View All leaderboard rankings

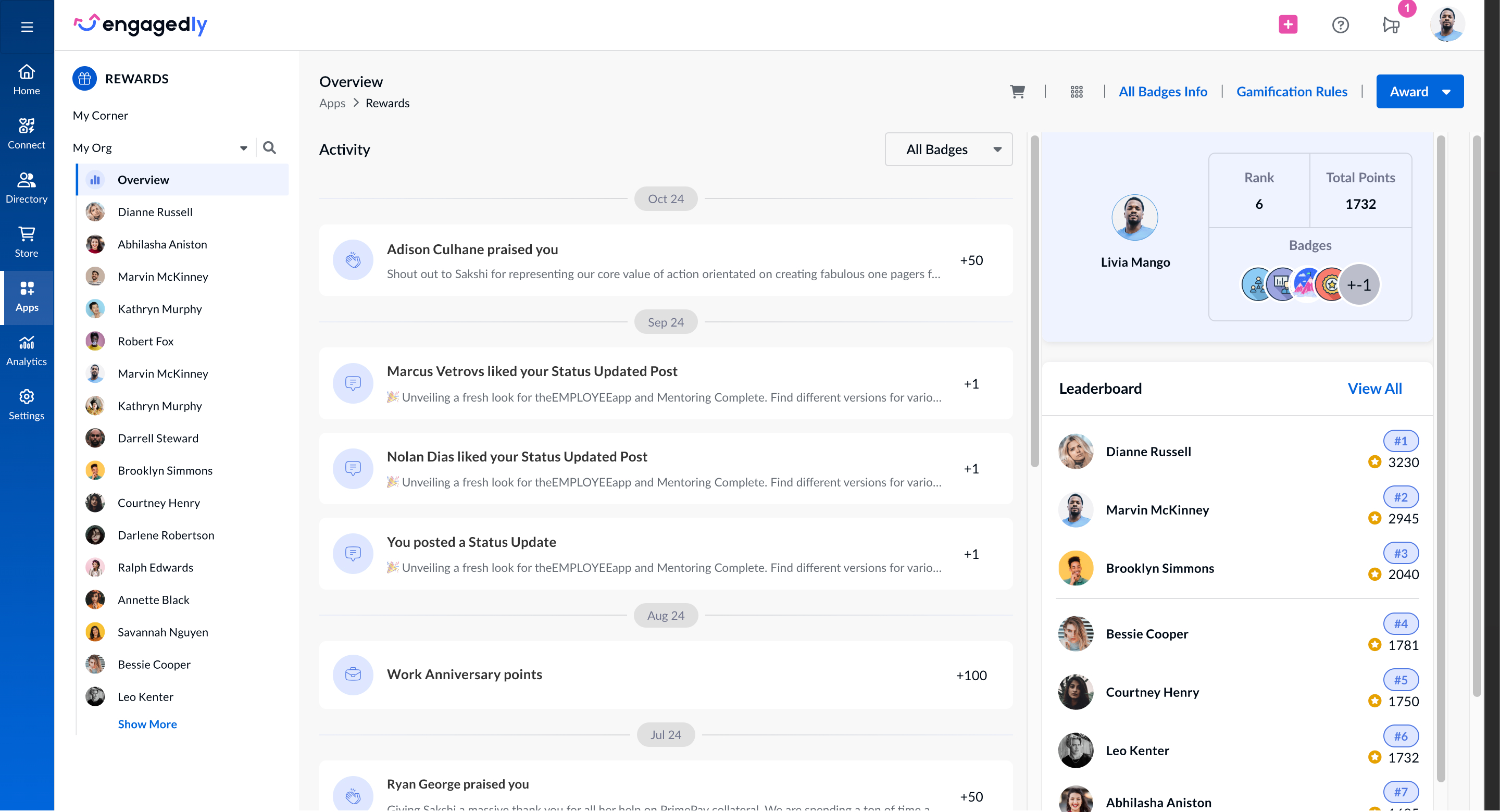click(x=1374, y=388)
